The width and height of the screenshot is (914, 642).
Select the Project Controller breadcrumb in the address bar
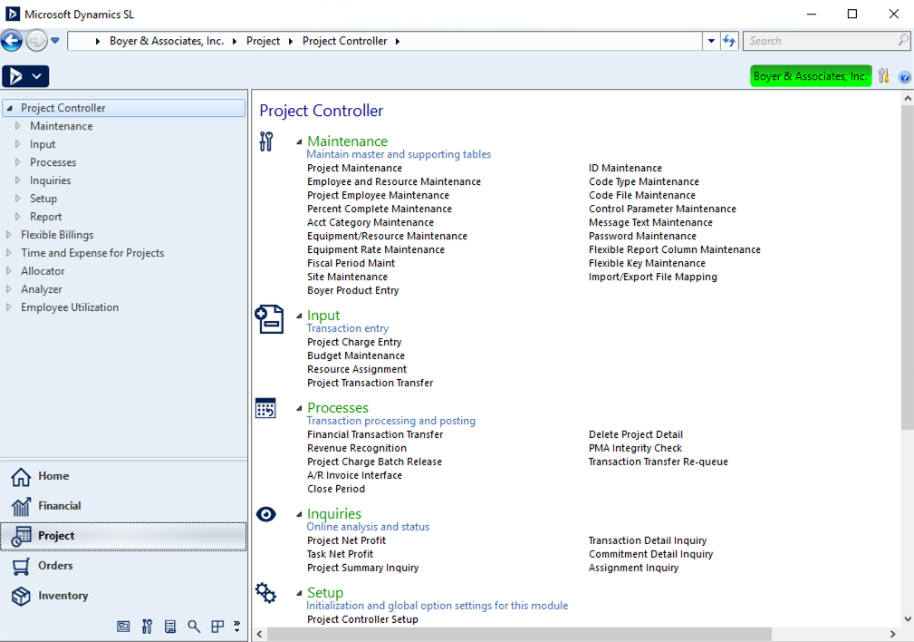pyautogui.click(x=344, y=41)
